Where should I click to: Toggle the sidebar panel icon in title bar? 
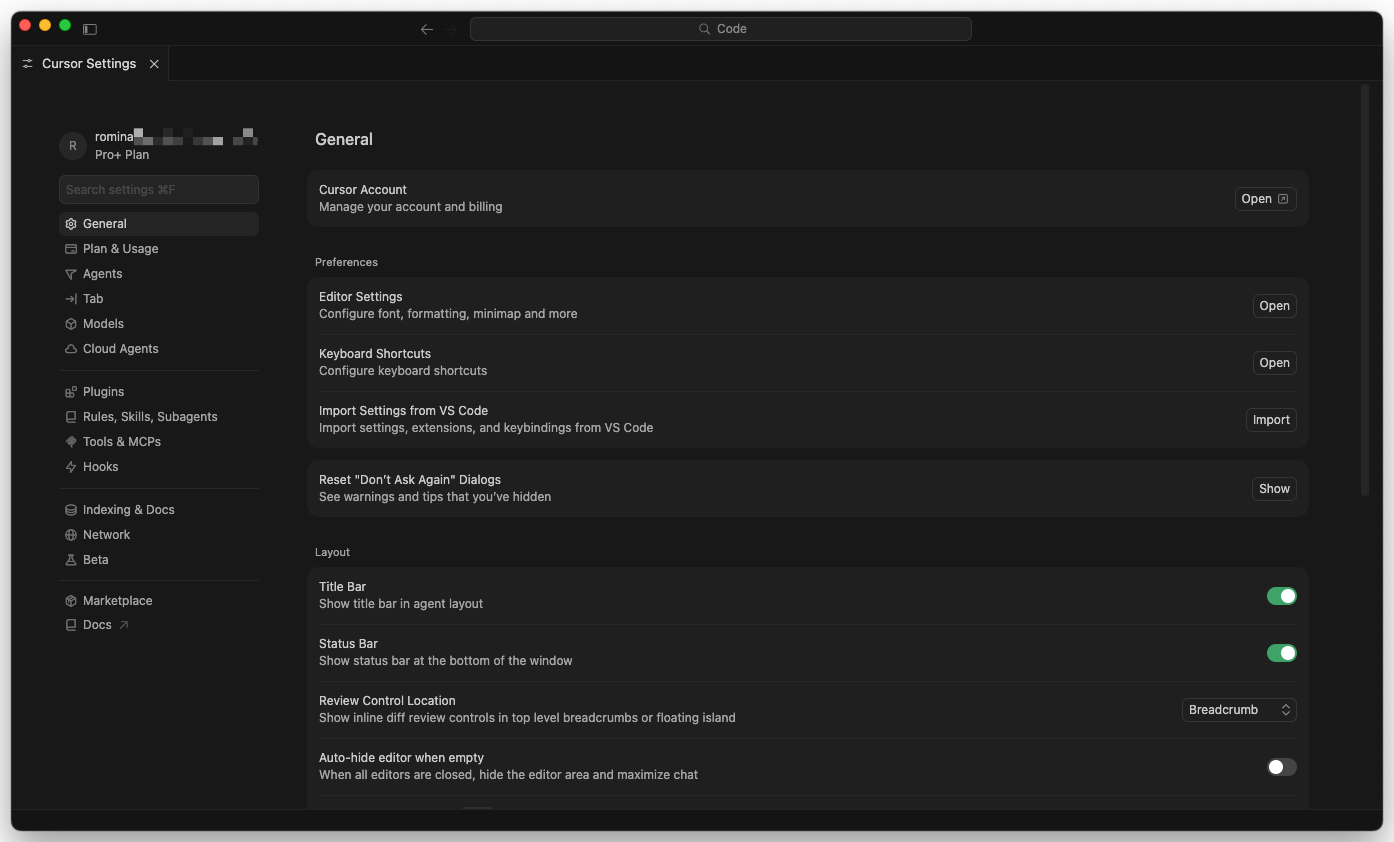90,29
